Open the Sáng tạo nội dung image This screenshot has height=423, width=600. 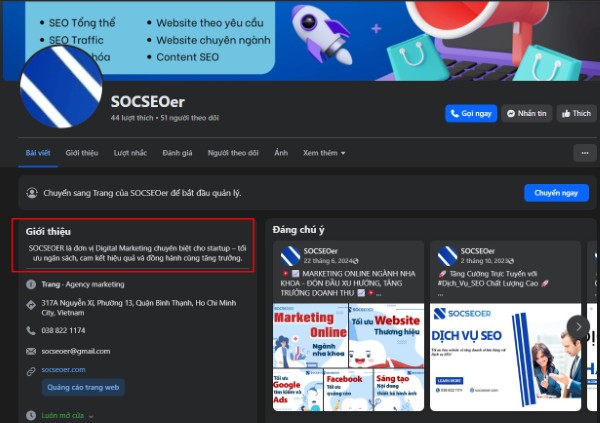point(399,390)
